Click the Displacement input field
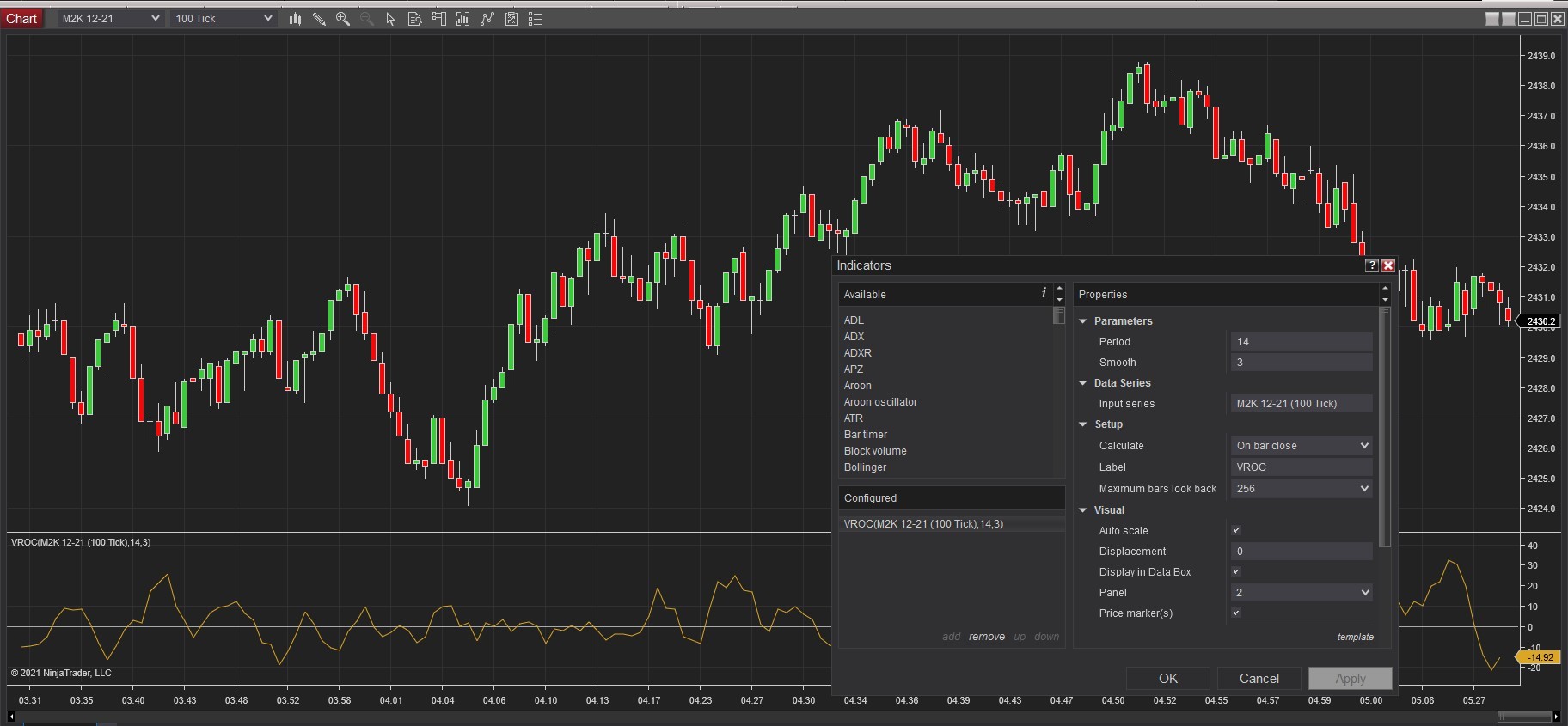Screen dimensions: 1568x726 pos(1302,552)
